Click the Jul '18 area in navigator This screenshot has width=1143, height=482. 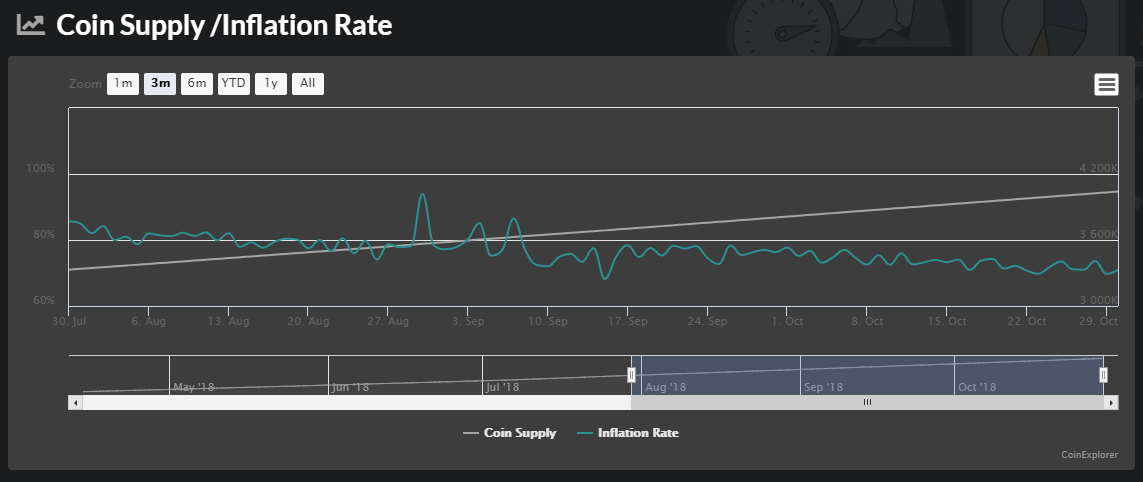tap(502, 387)
